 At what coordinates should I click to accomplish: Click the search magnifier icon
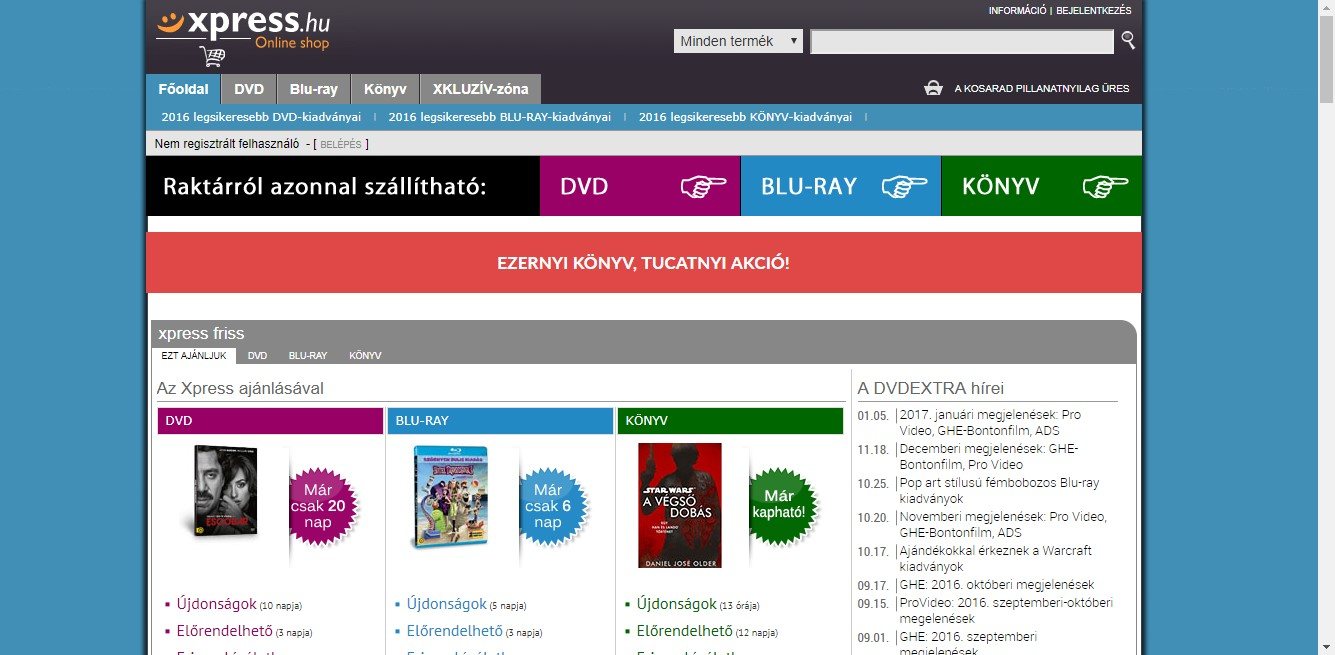(x=1128, y=40)
